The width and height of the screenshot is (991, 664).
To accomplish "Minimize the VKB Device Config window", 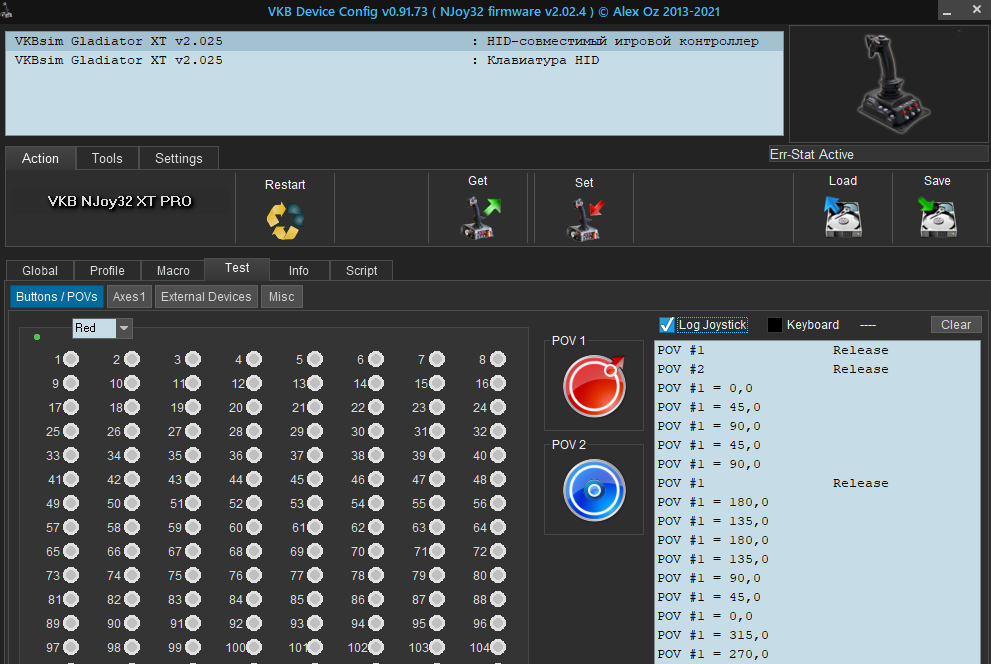I will 947,11.
